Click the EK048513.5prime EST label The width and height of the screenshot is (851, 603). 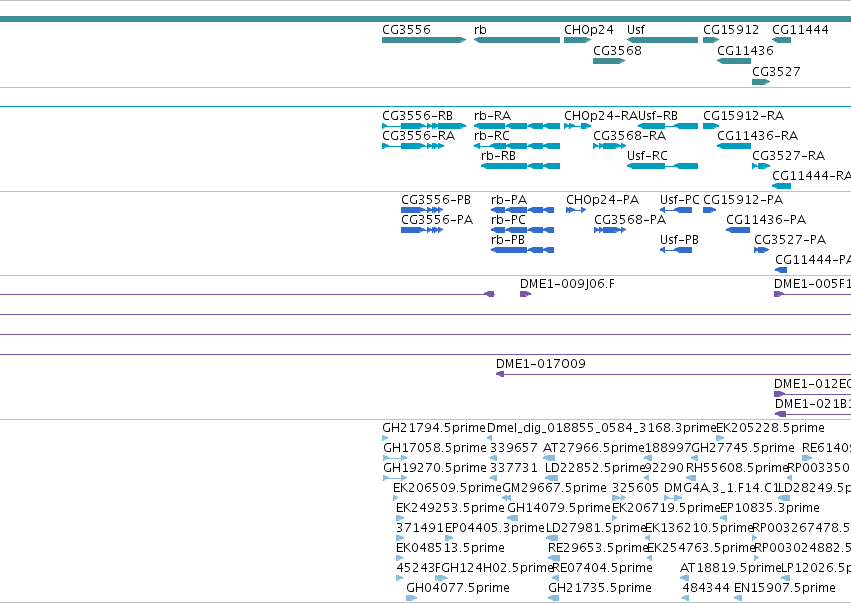tap(450, 548)
